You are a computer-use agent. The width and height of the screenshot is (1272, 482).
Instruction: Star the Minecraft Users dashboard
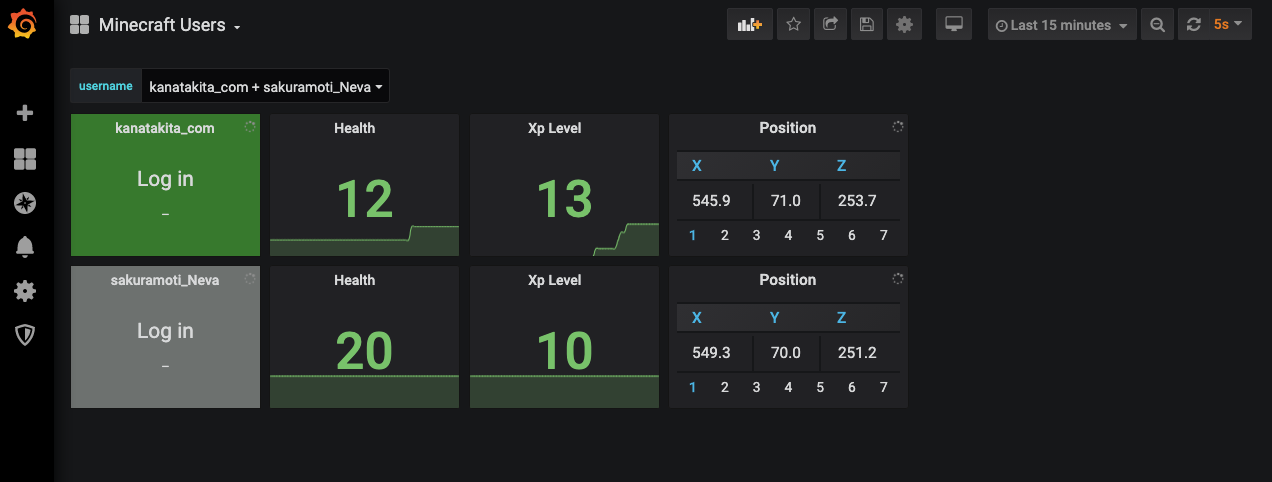click(x=794, y=25)
